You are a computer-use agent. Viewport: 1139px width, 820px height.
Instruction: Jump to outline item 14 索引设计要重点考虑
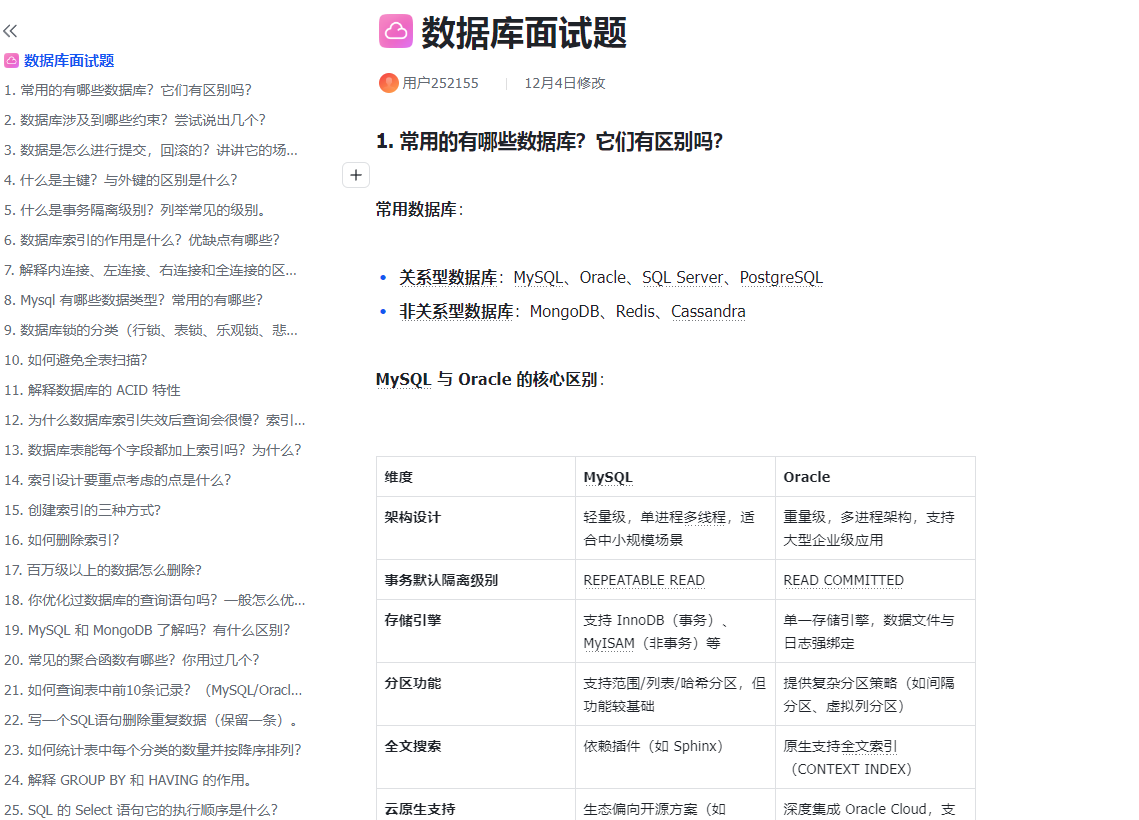coord(118,480)
